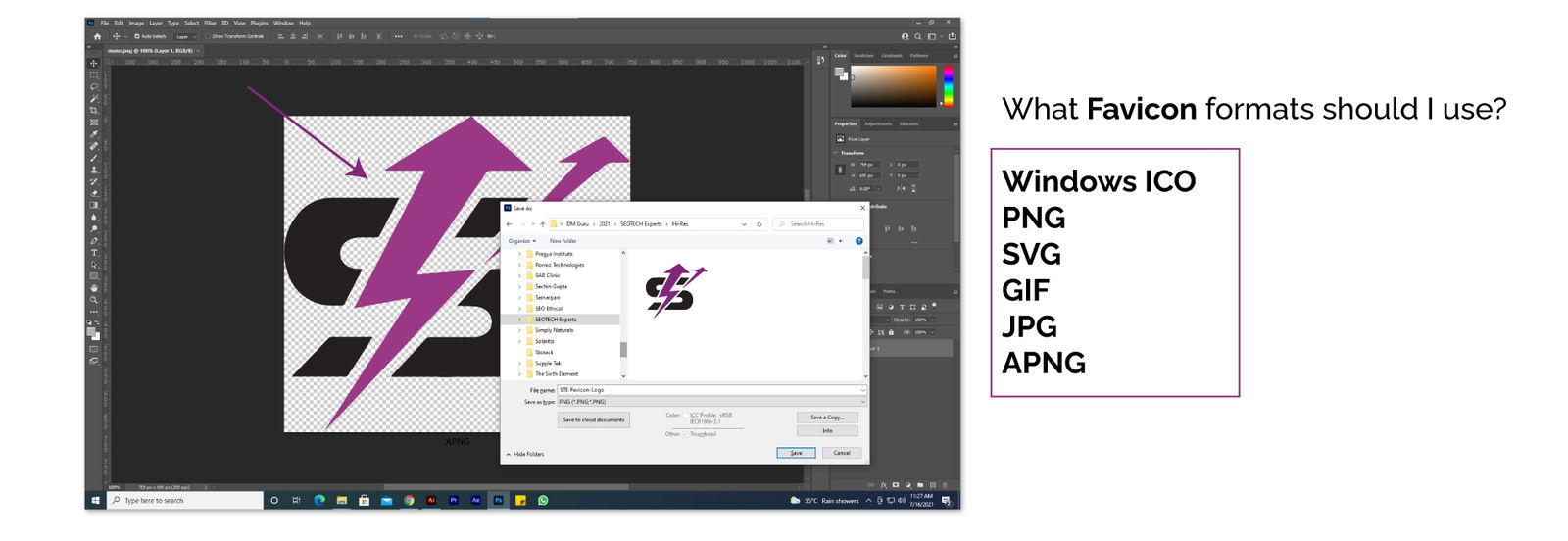1568x541 pixels.
Task: Open Chrome from the taskbar
Action: click(x=409, y=500)
